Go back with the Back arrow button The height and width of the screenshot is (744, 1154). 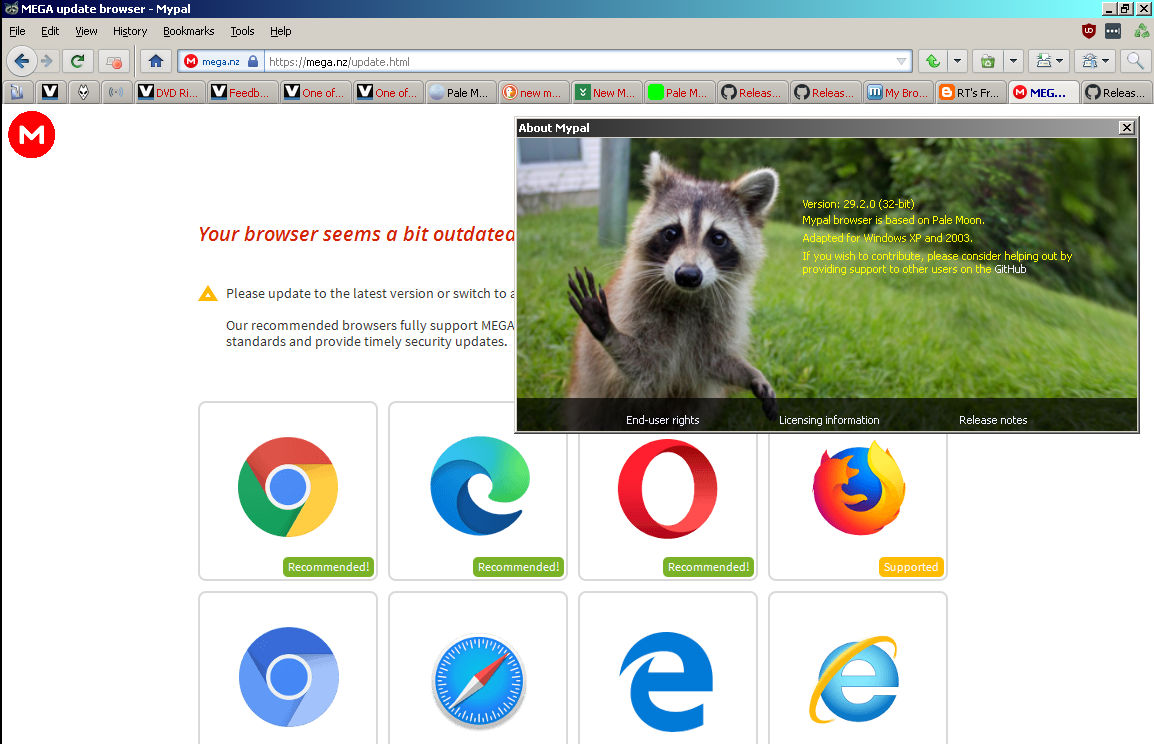[x=21, y=61]
